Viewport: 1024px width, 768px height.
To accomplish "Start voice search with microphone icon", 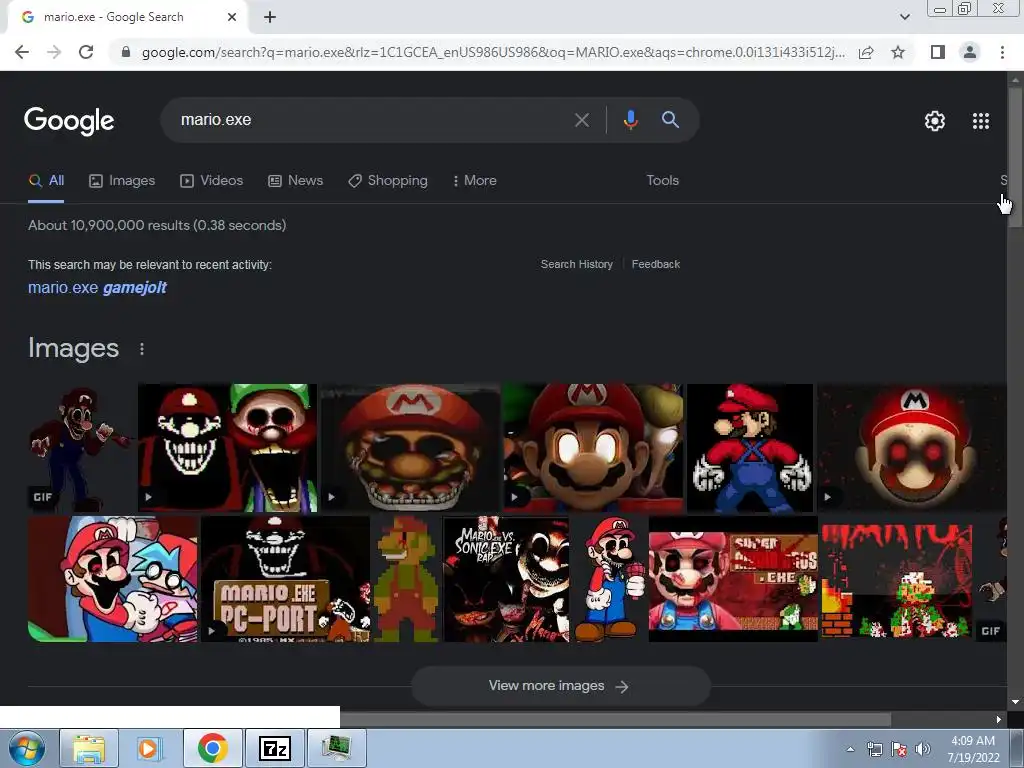I will point(630,120).
